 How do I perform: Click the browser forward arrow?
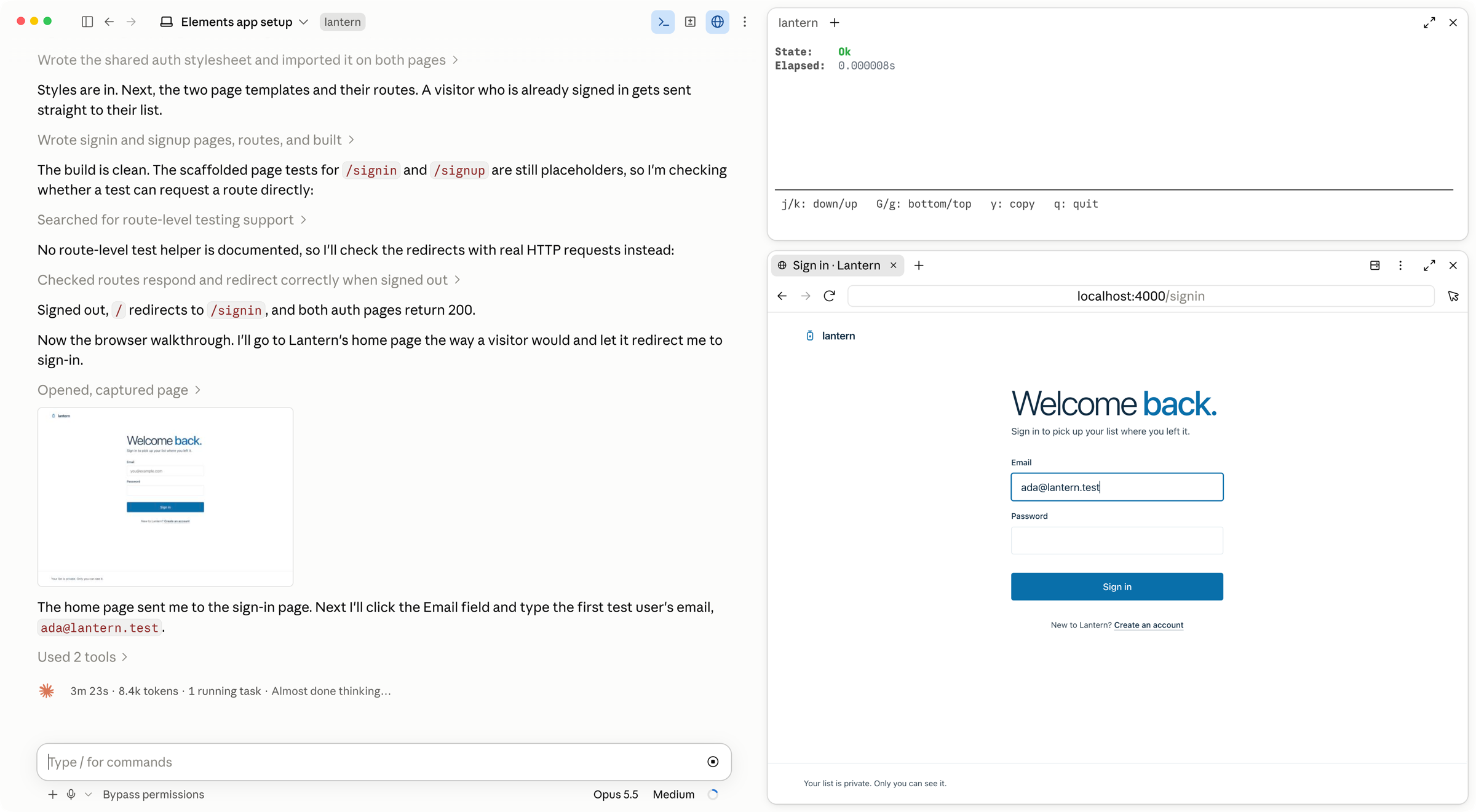click(x=806, y=296)
